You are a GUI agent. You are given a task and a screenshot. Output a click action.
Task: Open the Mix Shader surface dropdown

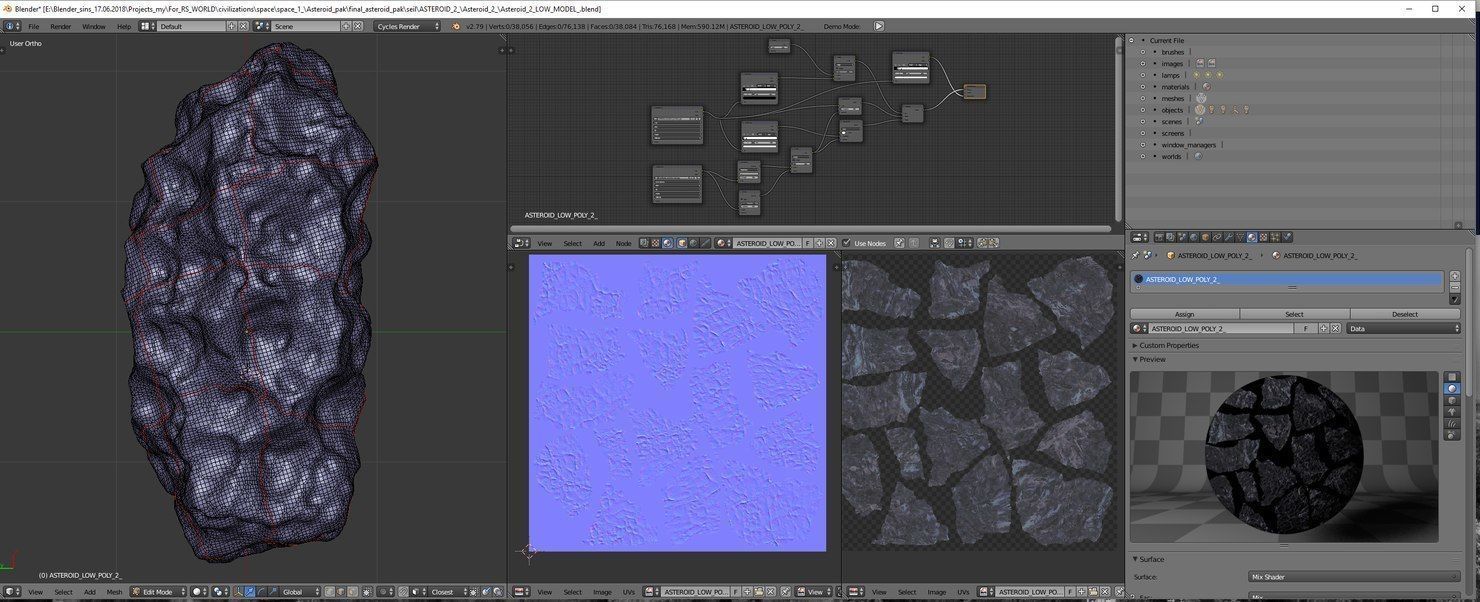tap(1354, 577)
